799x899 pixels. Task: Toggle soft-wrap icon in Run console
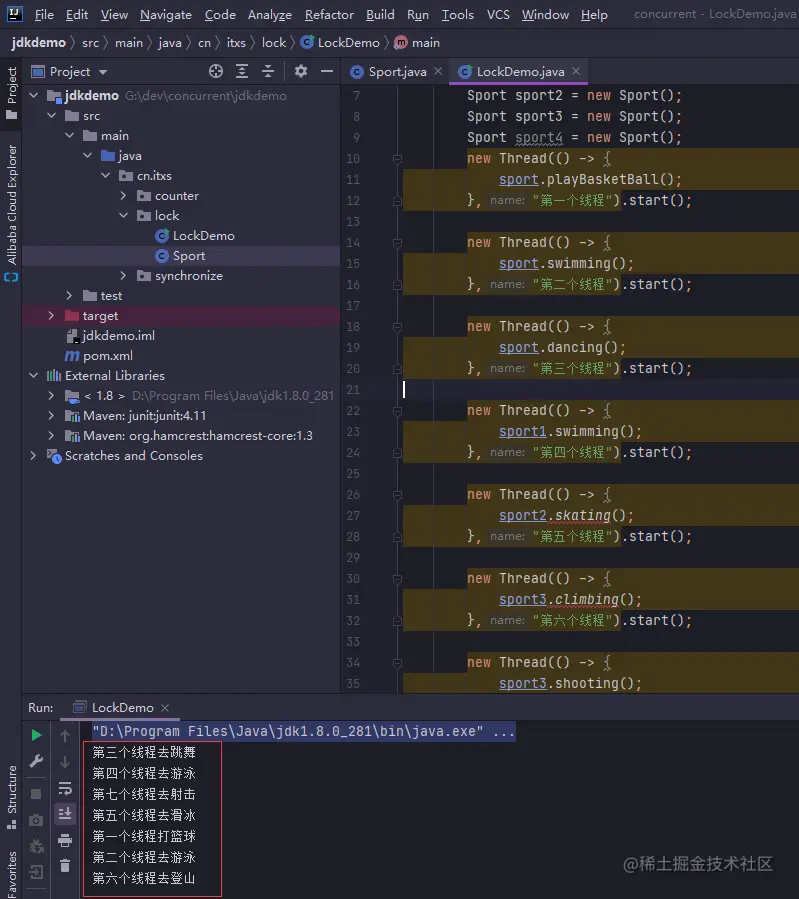click(65, 788)
